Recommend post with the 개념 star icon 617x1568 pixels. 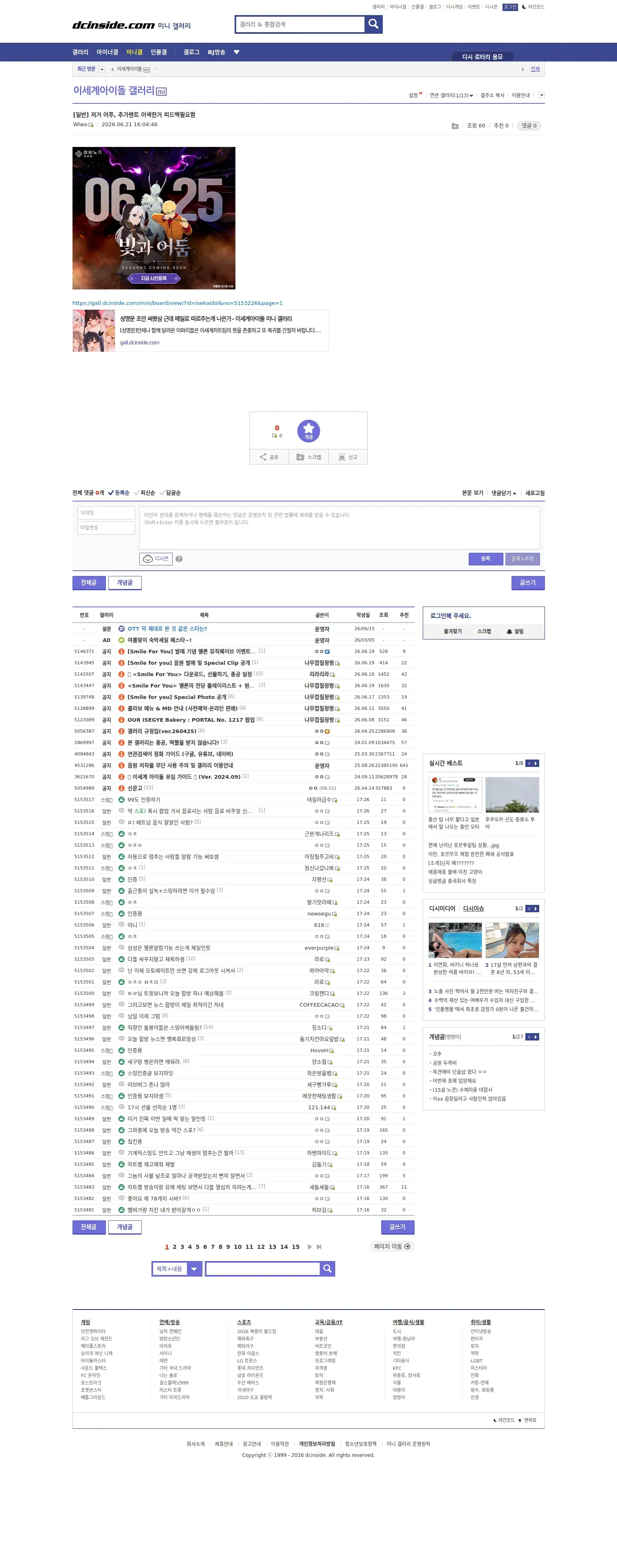309,430
